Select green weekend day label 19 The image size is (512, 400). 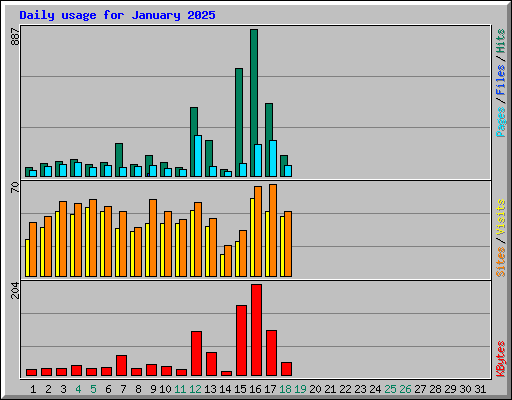(x=300, y=389)
